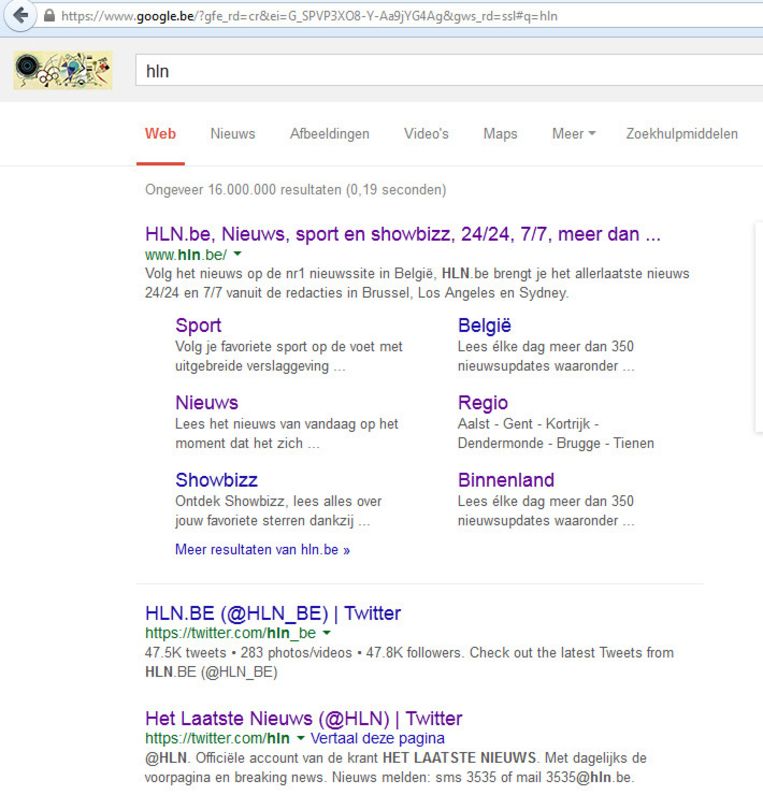This screenshot has width=763, height=795.
Task: Open the Regio sitelink
Action: (483, 403)
